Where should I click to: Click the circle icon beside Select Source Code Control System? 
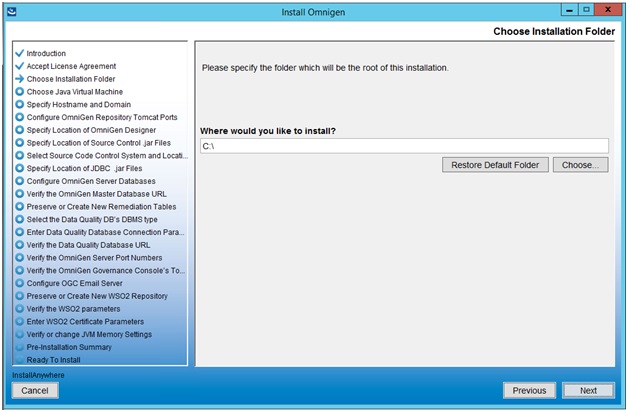[x=19, y=155]
